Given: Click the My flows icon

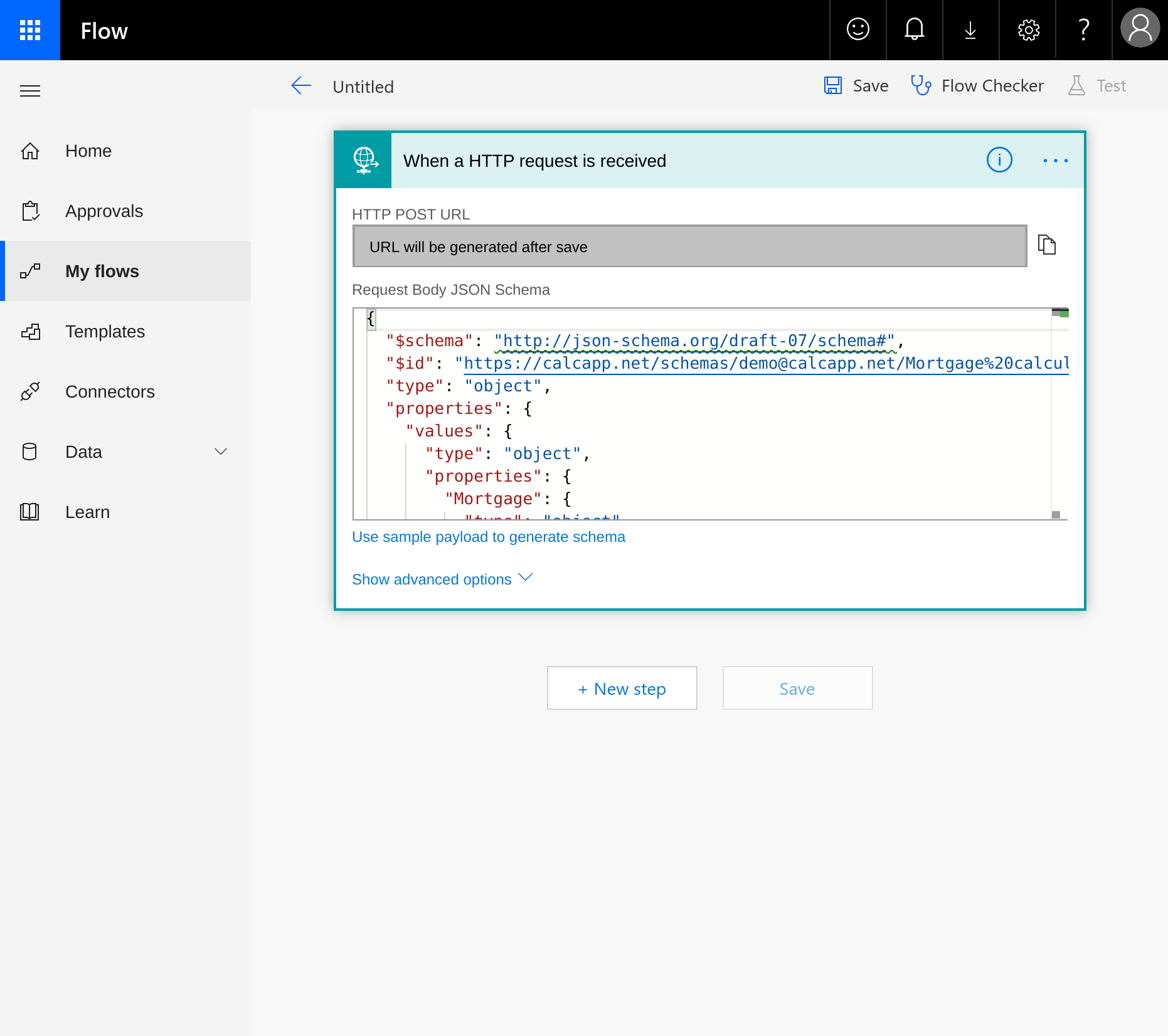Looking at the screenshot, I should click(30, 271).
